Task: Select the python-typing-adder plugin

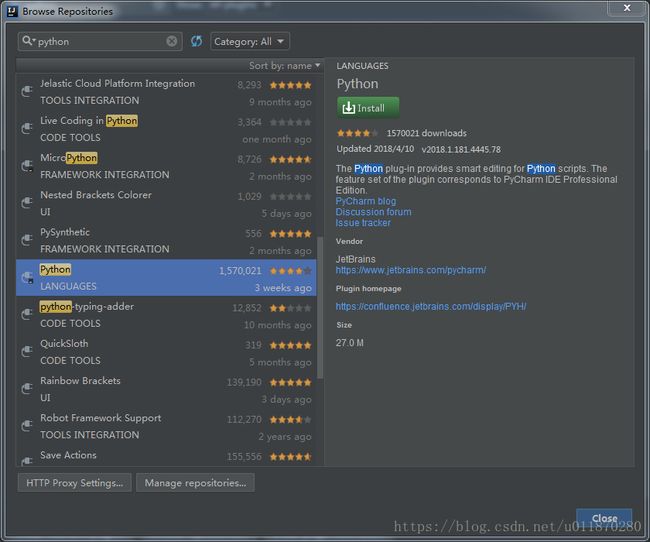Action: [x=166, y=315]
